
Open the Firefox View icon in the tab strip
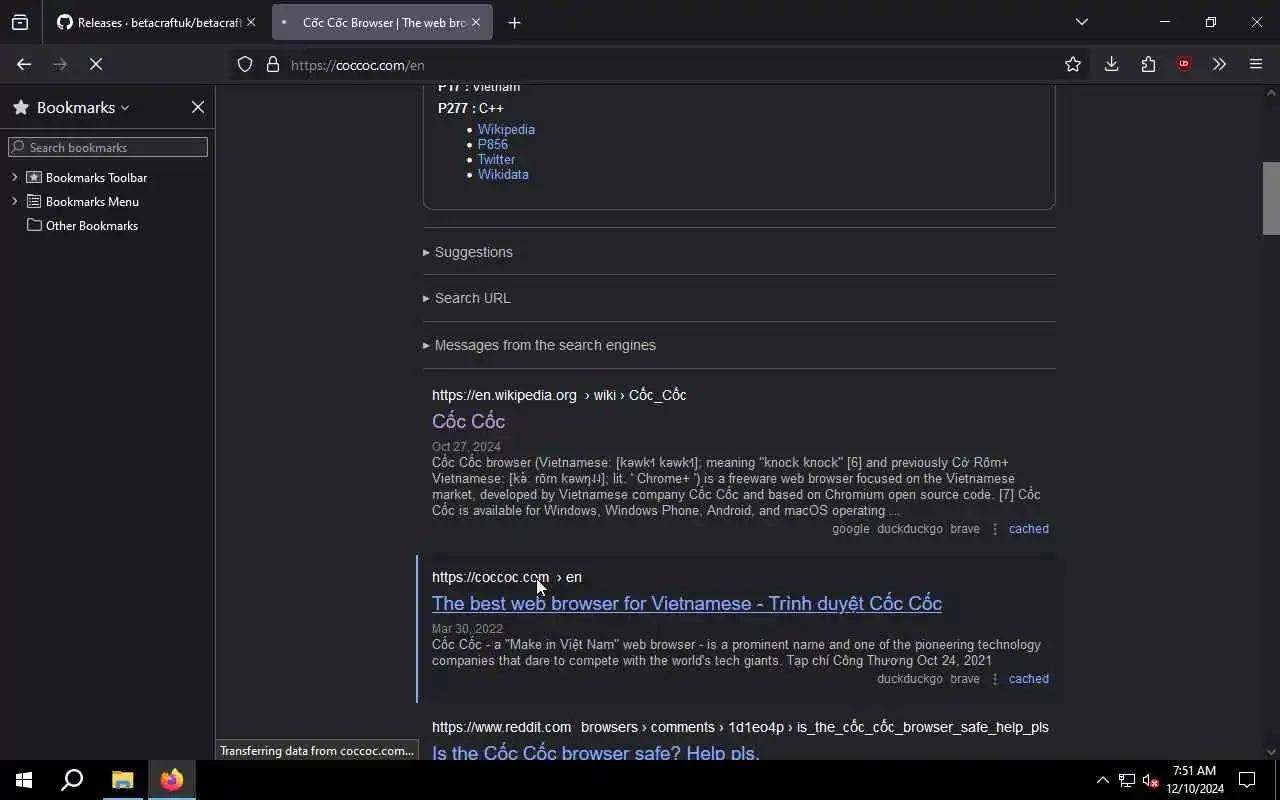point(20,22)
